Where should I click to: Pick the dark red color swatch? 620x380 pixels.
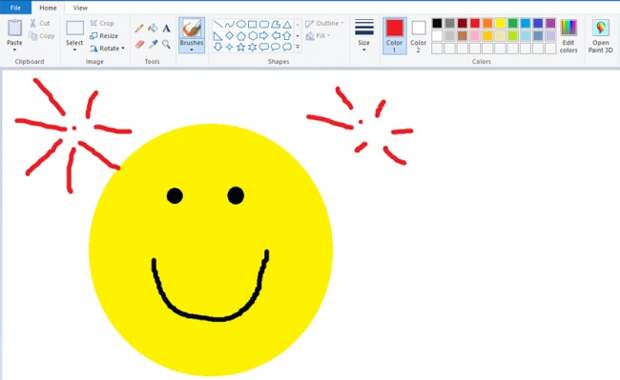click(x=462, y=23)
